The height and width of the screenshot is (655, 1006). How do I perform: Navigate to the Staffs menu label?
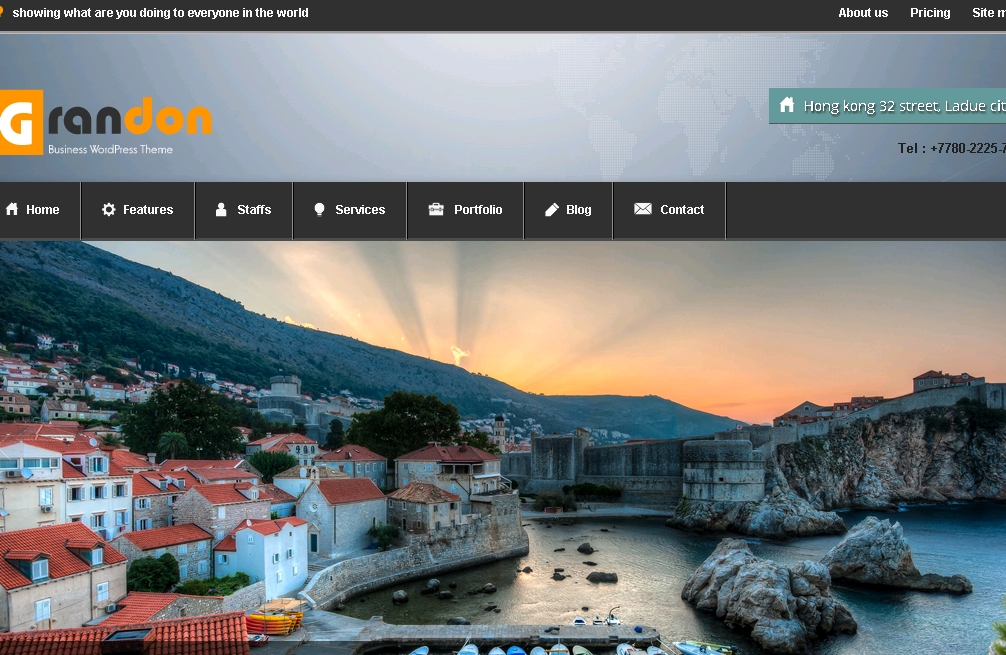pos(254,210)
